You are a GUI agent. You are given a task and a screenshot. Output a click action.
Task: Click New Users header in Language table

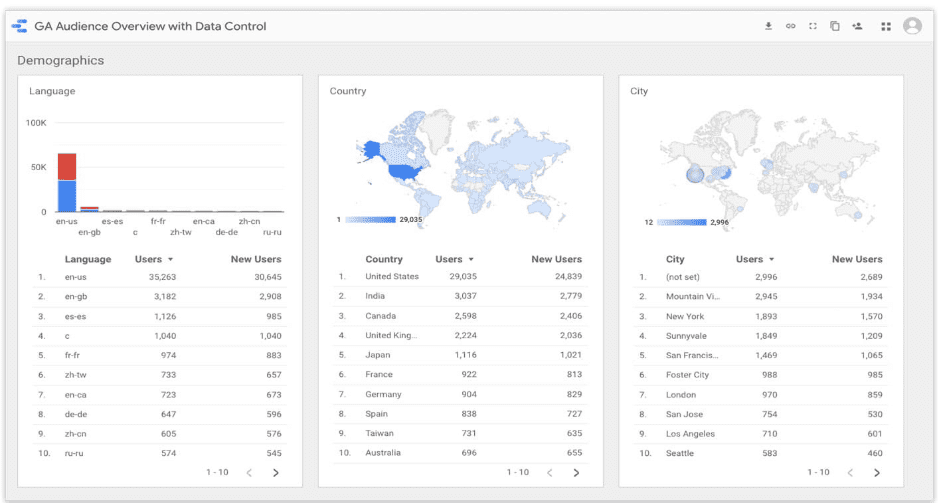(x=256, y=259)
